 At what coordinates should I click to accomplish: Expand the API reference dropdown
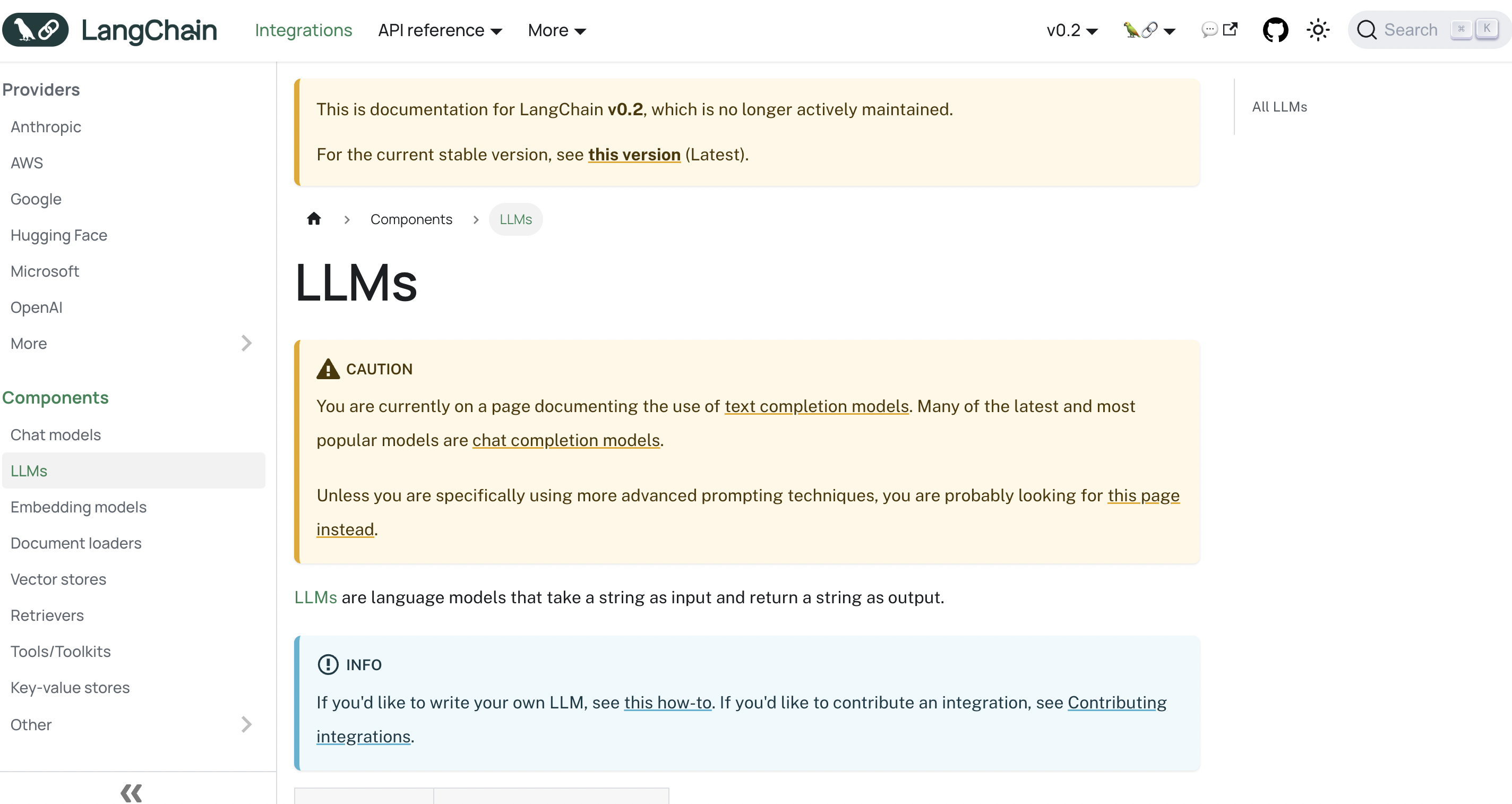[440, 30]
